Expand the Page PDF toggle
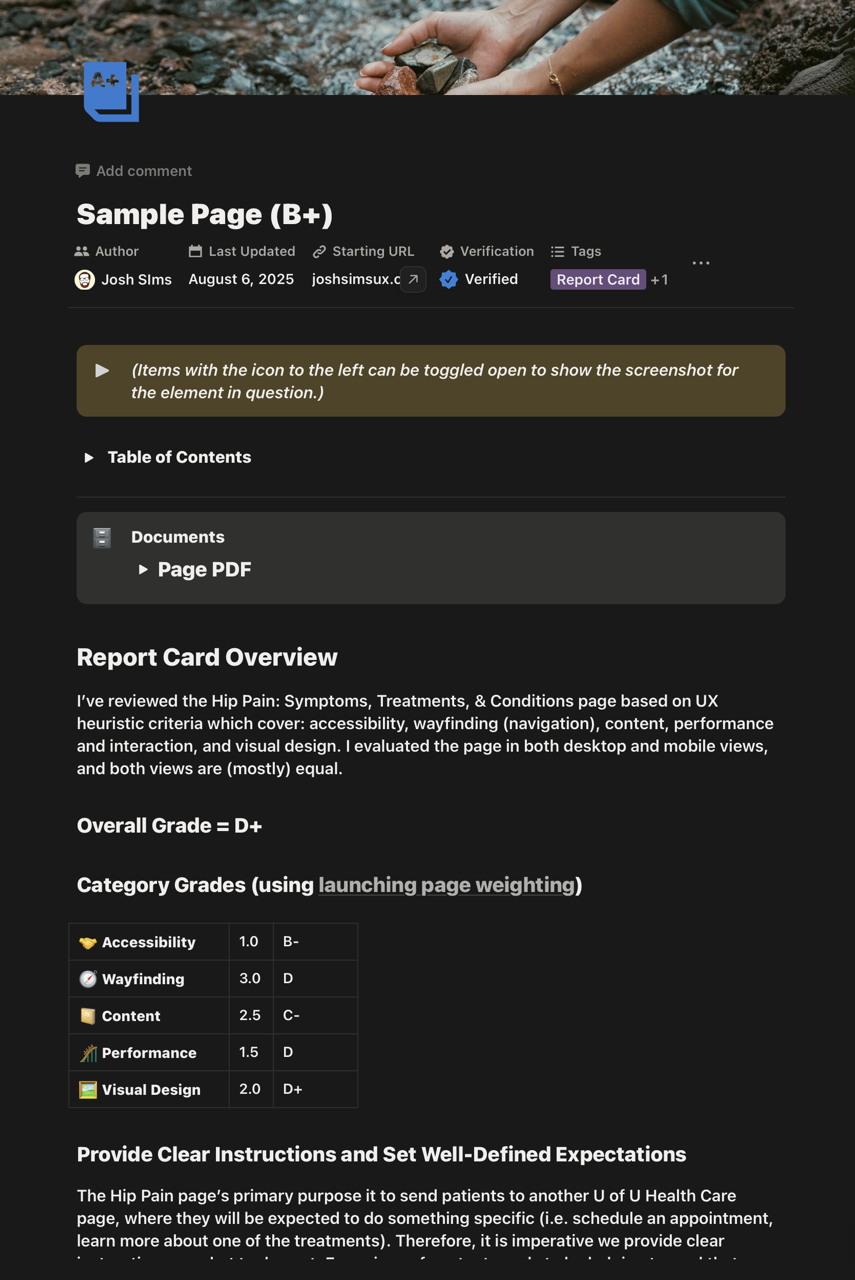The height and width of the screenshot is (1280, 855). coord(143,569)
